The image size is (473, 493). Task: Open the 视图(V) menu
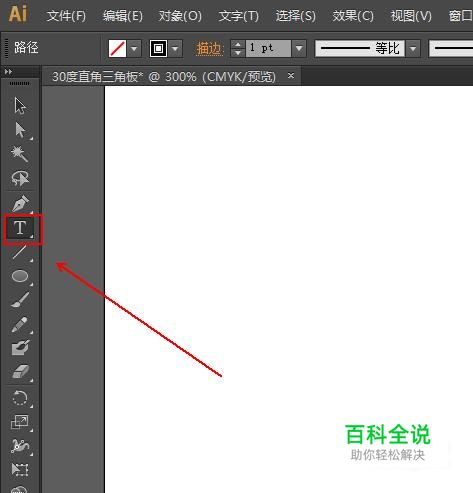point(411,16)
